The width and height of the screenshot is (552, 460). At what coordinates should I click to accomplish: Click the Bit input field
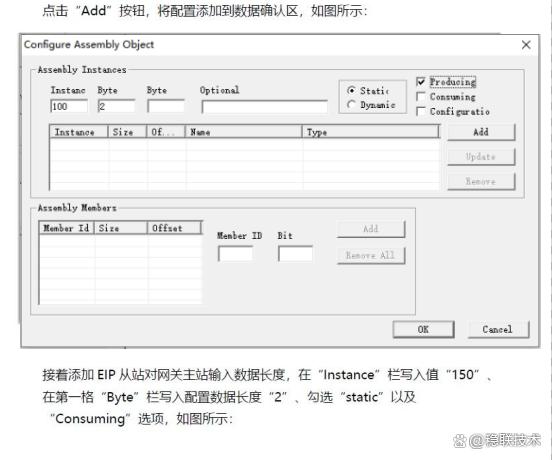tap(295, 254)
